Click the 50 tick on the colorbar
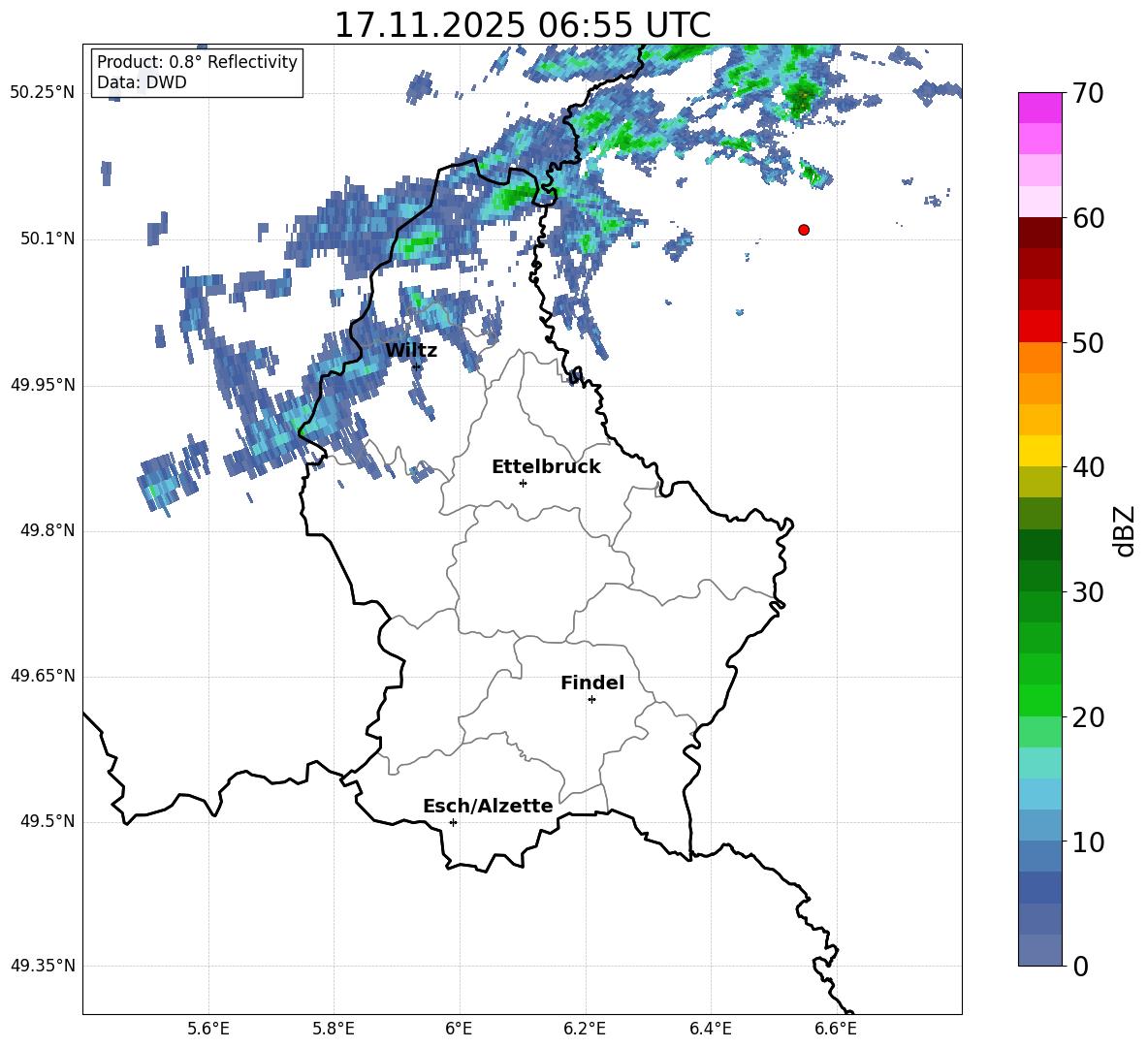The width and height of the screenshot is (1148, 1048). point(1088,343)
